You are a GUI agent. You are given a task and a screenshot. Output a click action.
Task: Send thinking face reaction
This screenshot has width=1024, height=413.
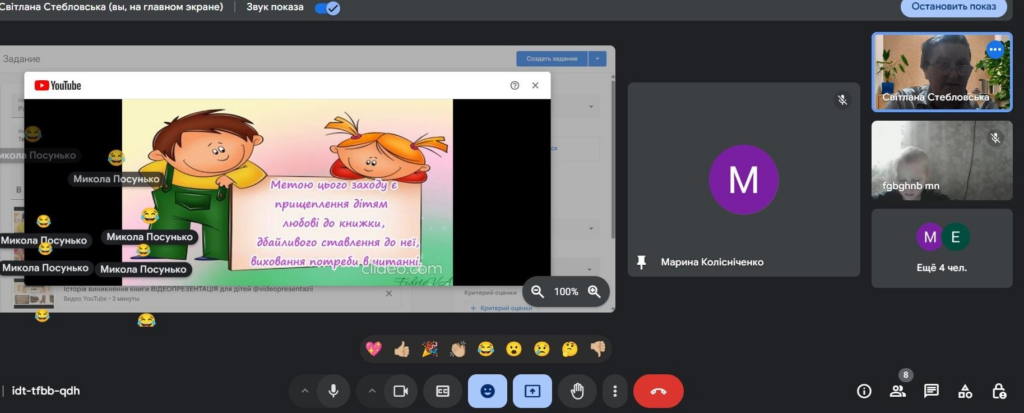click(570, 349)
